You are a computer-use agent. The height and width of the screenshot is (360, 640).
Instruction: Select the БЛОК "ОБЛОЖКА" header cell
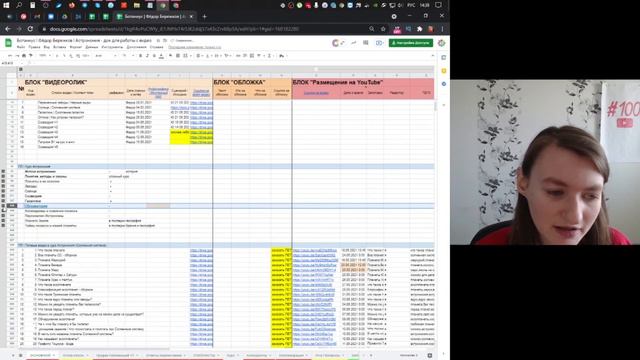point(252,82)
